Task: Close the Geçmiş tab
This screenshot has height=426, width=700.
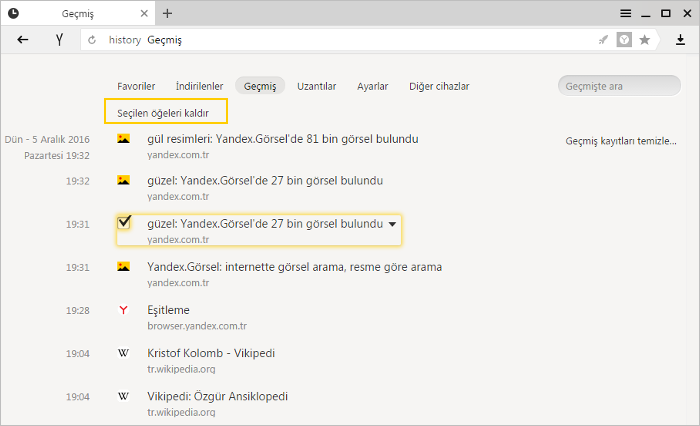Action: coord(144,13)
